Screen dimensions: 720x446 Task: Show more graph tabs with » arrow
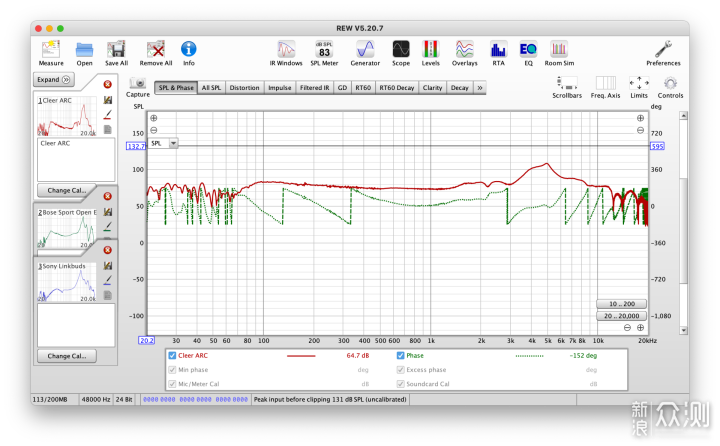pyautogui.click(x=480, y=88)
